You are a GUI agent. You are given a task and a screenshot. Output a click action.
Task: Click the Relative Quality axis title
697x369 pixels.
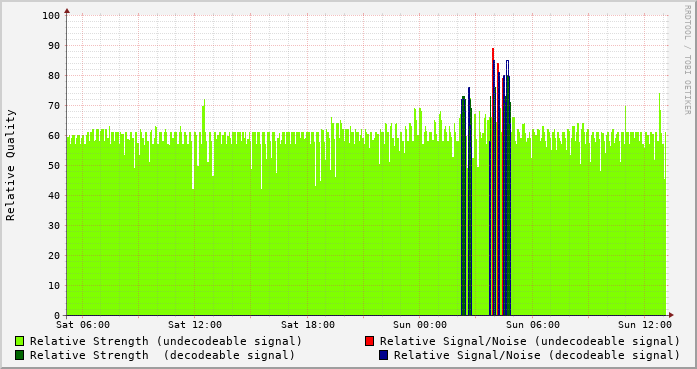click(11, 165)
